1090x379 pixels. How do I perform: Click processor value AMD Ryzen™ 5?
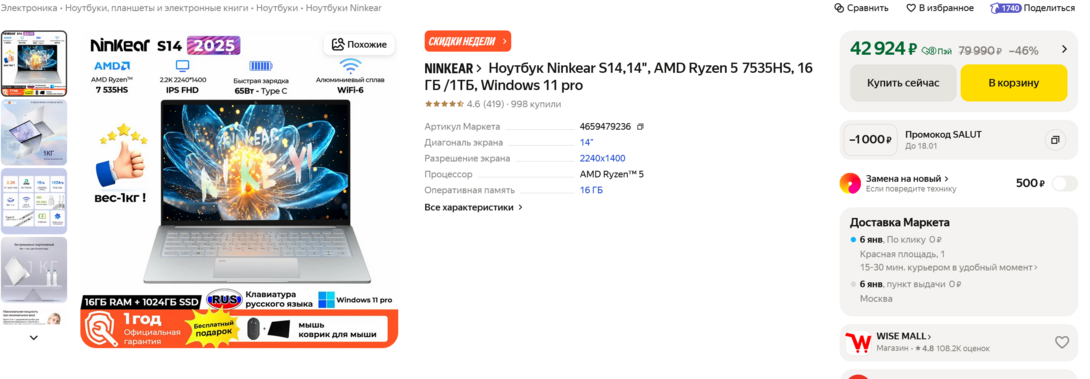612,174
